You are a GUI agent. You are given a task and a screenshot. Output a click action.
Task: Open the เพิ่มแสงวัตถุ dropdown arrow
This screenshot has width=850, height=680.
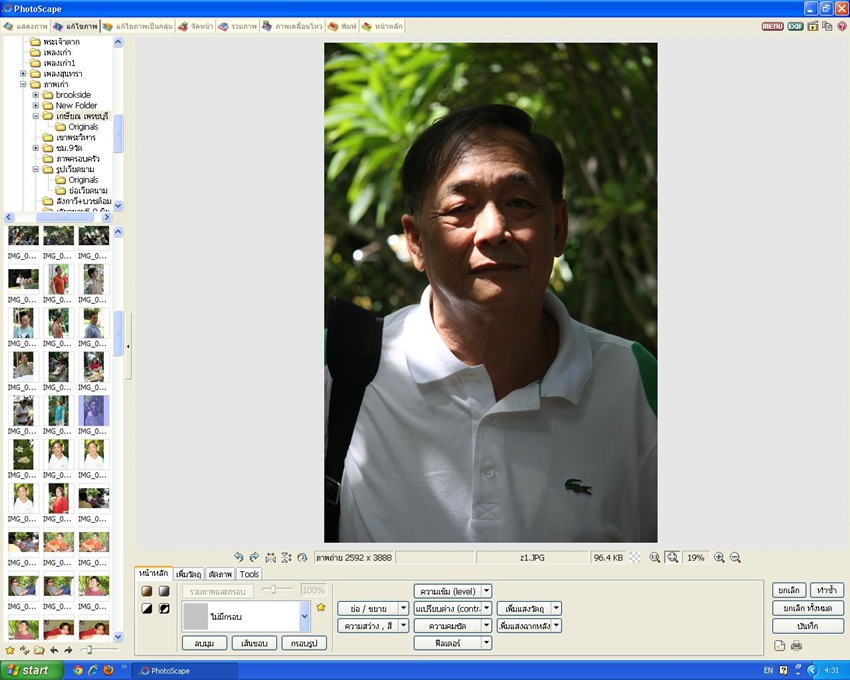click(557, 608)
